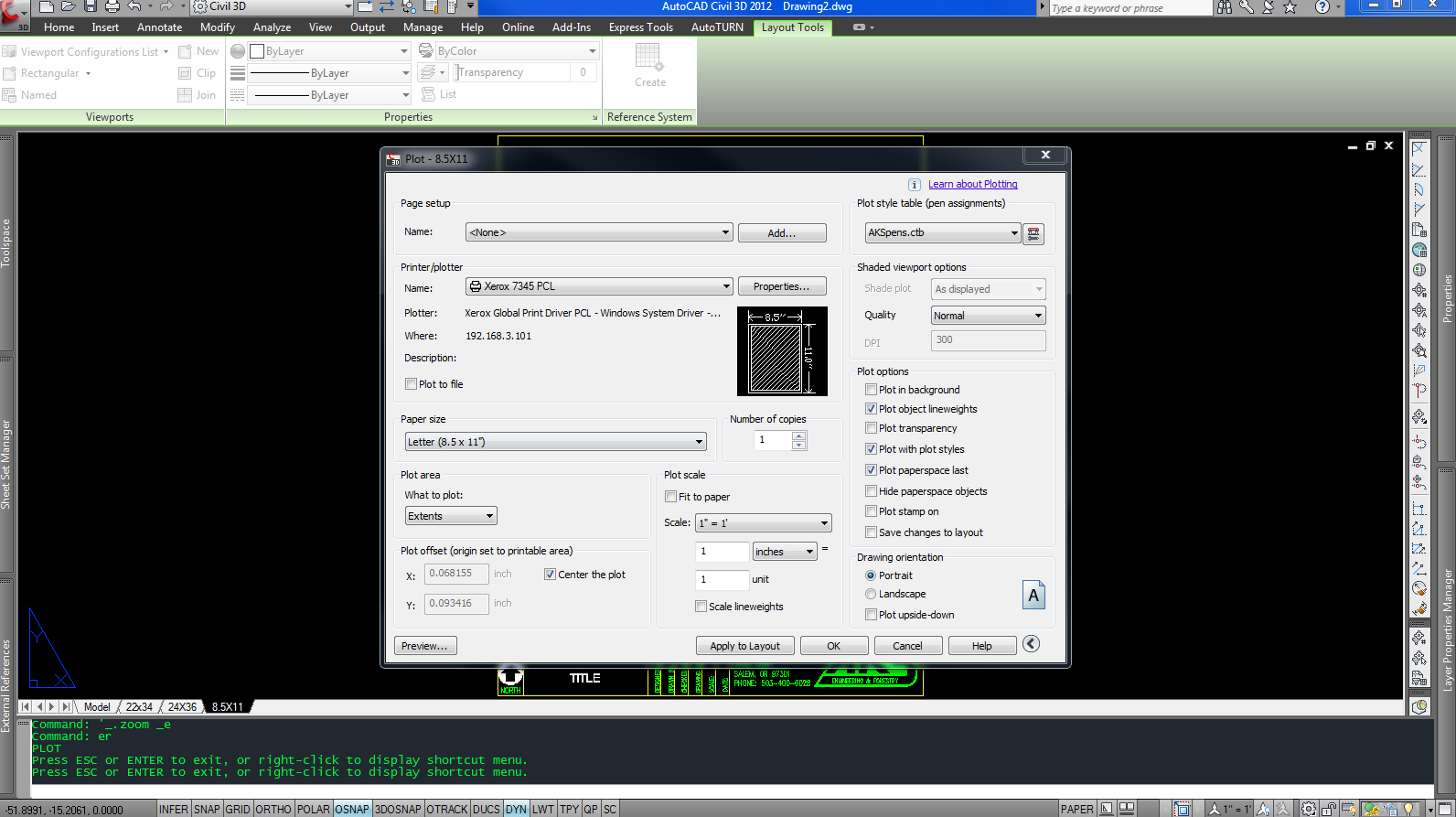Check the Fit to paper option
The height and width of the screenshot is (817, 1456).
670,497
